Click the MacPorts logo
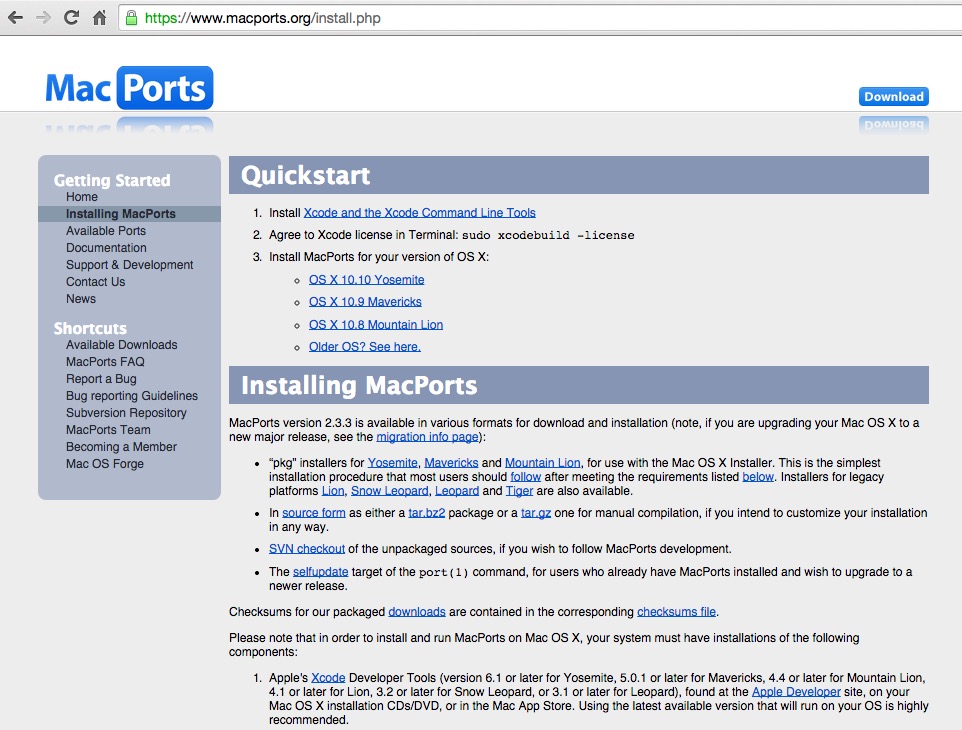962x730 pixels. coord(129,88)
